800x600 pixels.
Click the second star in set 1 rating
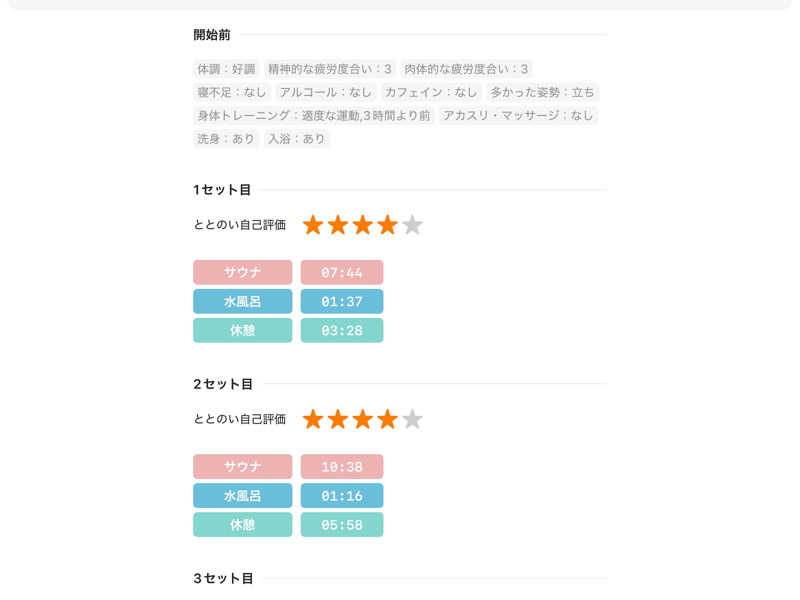[x=338, y=225]
